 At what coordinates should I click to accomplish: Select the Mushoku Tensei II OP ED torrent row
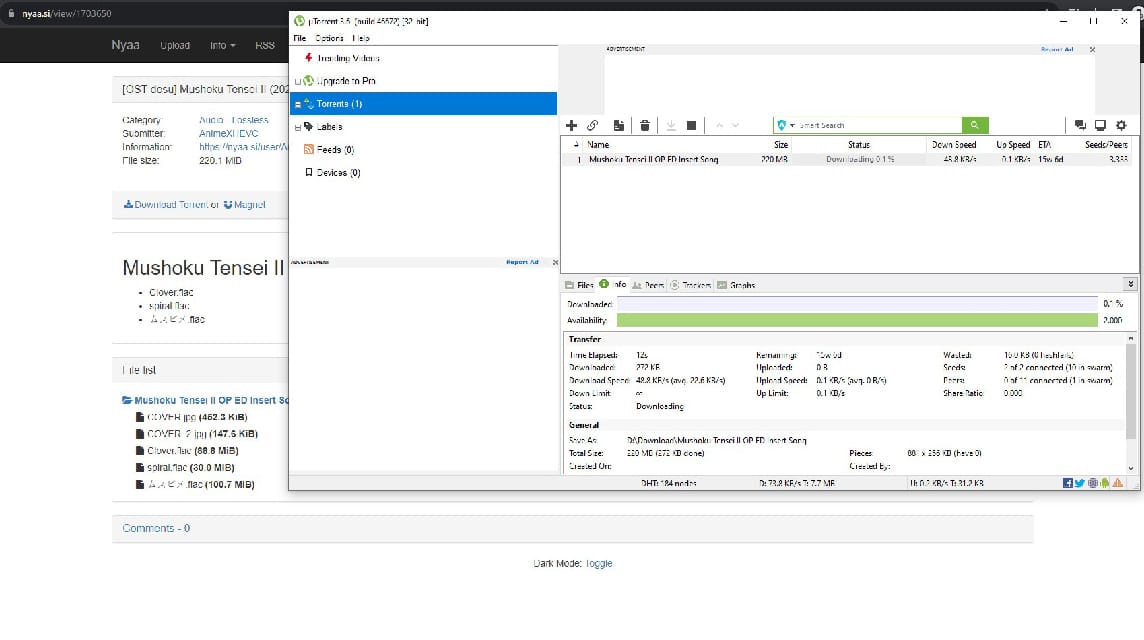846,159
